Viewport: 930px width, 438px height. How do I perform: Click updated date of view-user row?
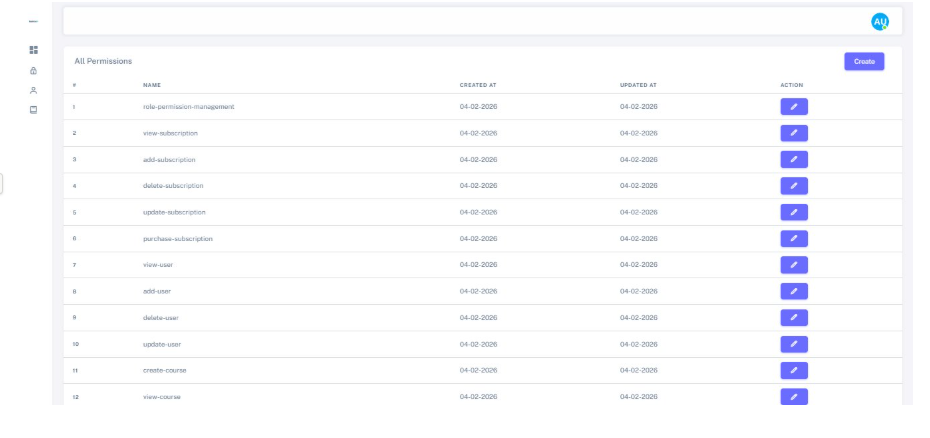[x=639, y=265]
